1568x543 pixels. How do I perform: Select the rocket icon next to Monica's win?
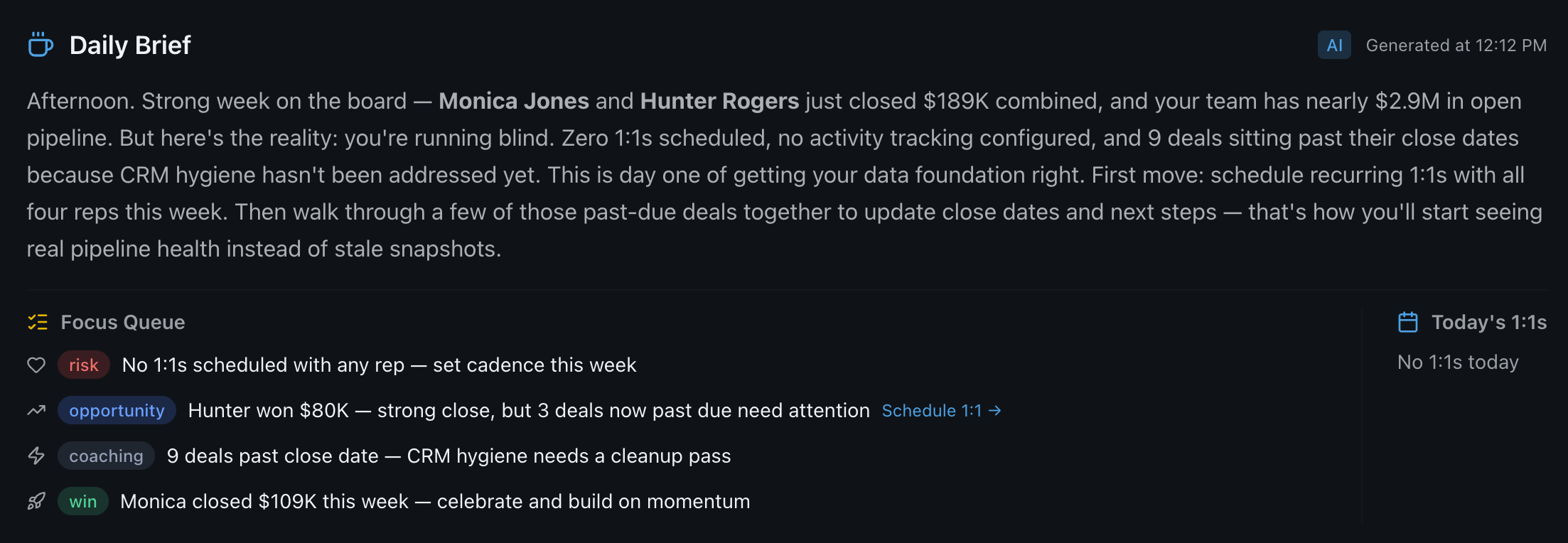(37, 501)
